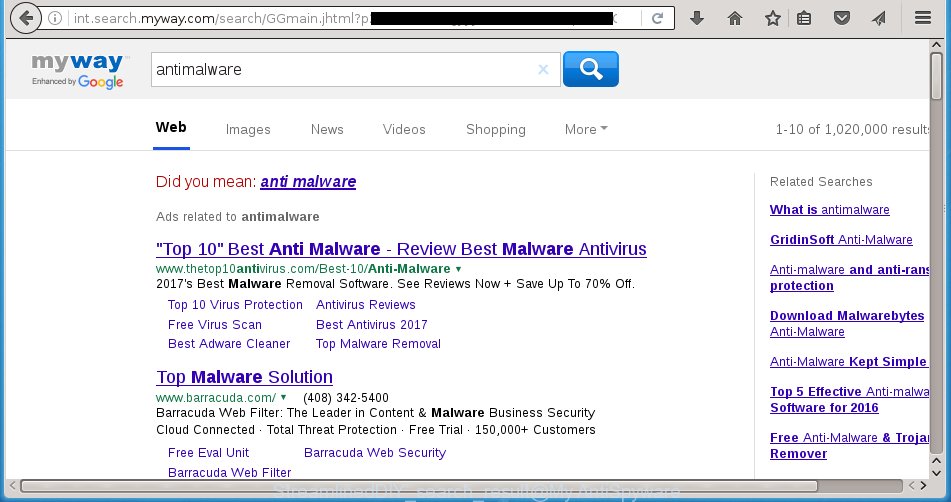Screen dimensions: 951x502
Task: Click the paper plane send icon
Action: pyautogui.click(x=879, y=18)
